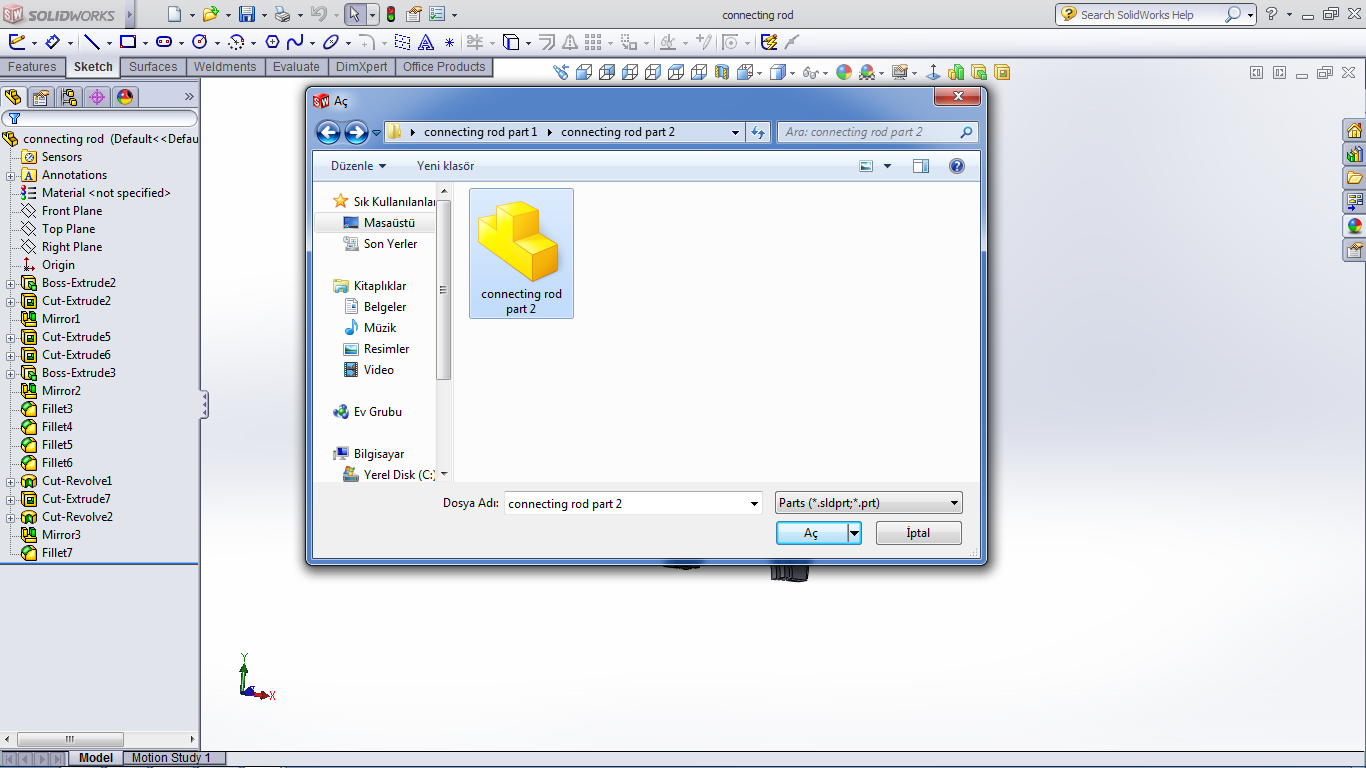
Task: Click the Aç button
Action: point(811,533)
